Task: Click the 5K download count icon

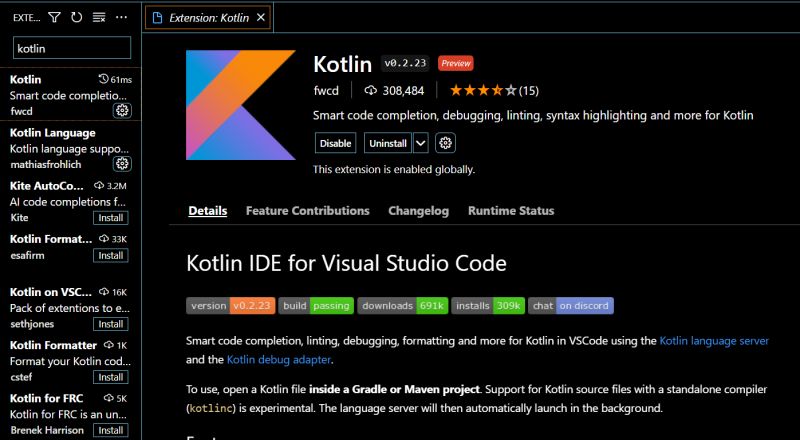Action: click(109, 398)
